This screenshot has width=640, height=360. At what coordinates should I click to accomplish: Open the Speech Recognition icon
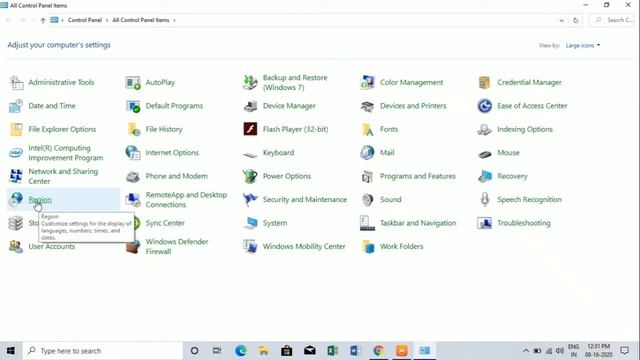click(484, 200)
